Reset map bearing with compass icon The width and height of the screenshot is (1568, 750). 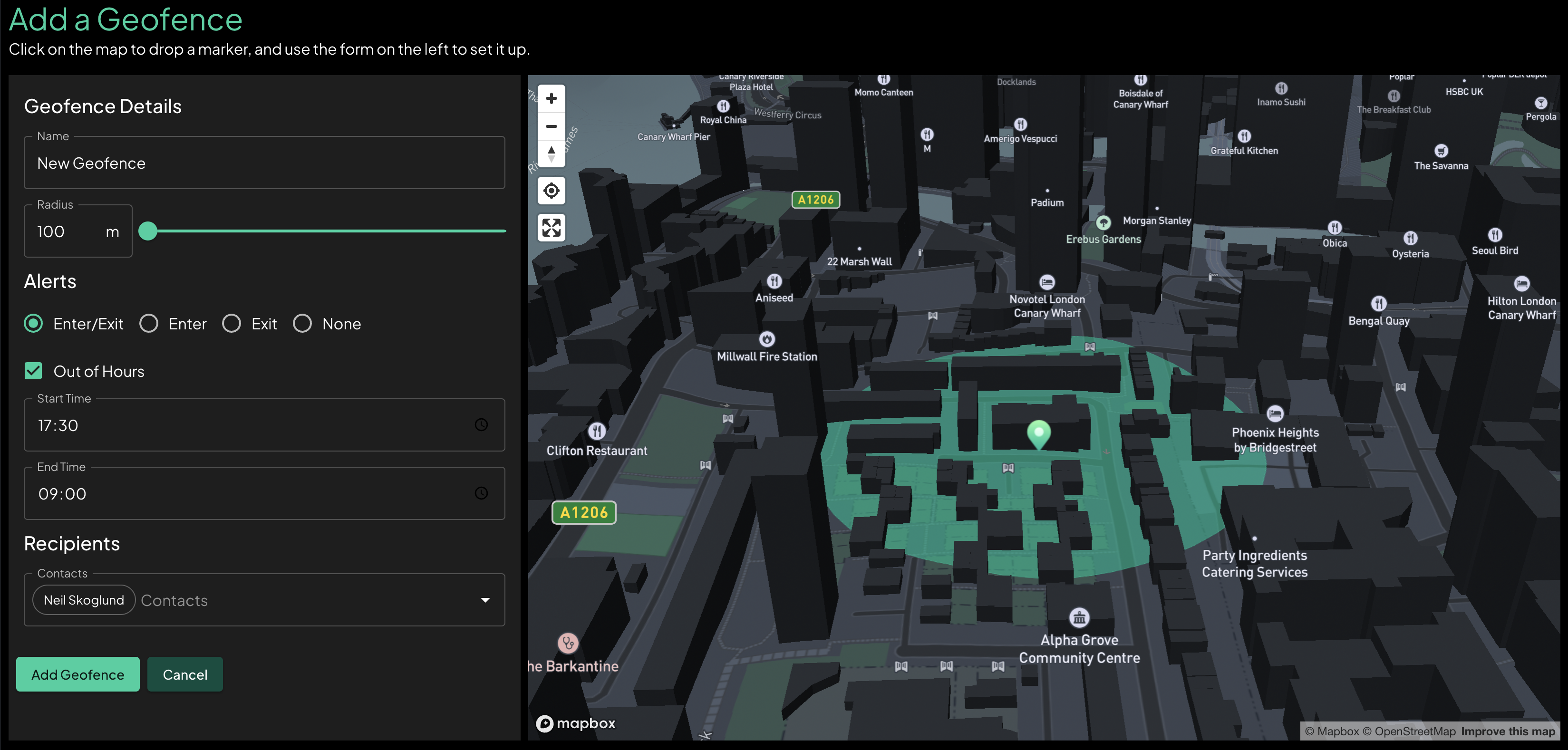pyautogui.click(x=551, y=154)
